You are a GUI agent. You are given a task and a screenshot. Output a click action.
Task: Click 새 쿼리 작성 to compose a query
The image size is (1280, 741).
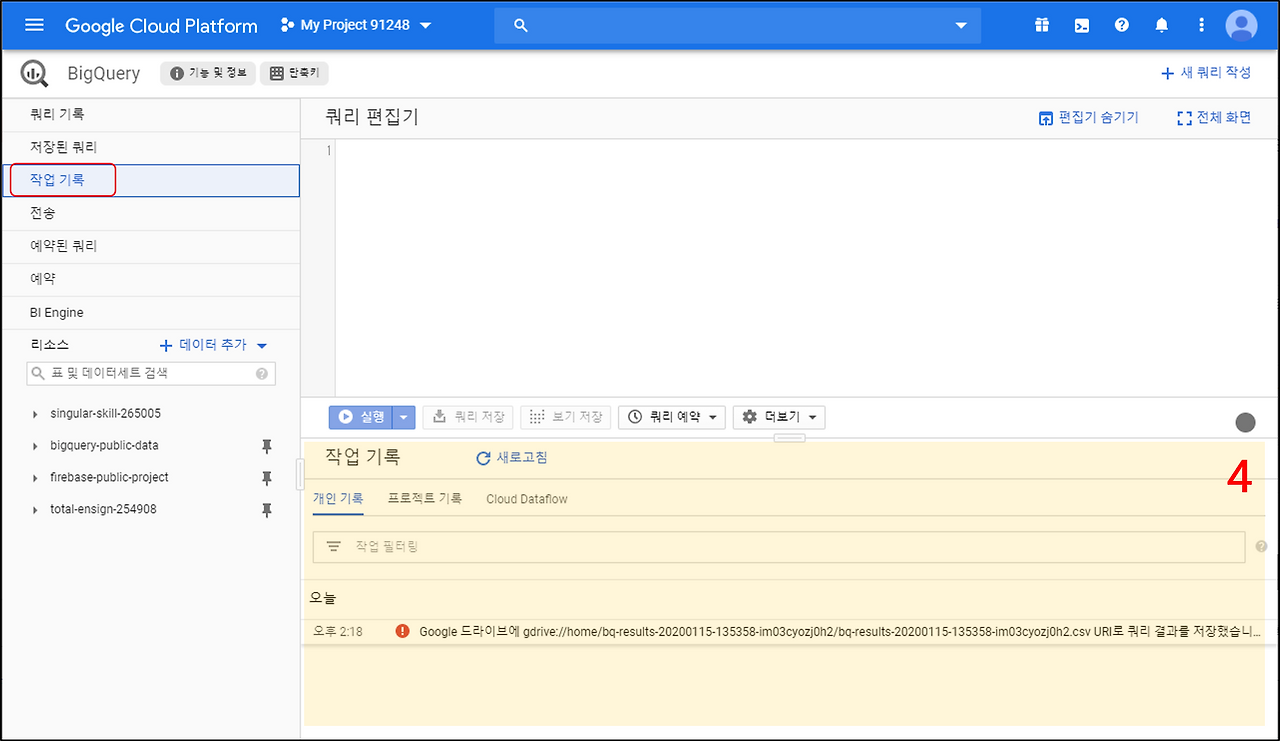click(x=1205, y=73)
